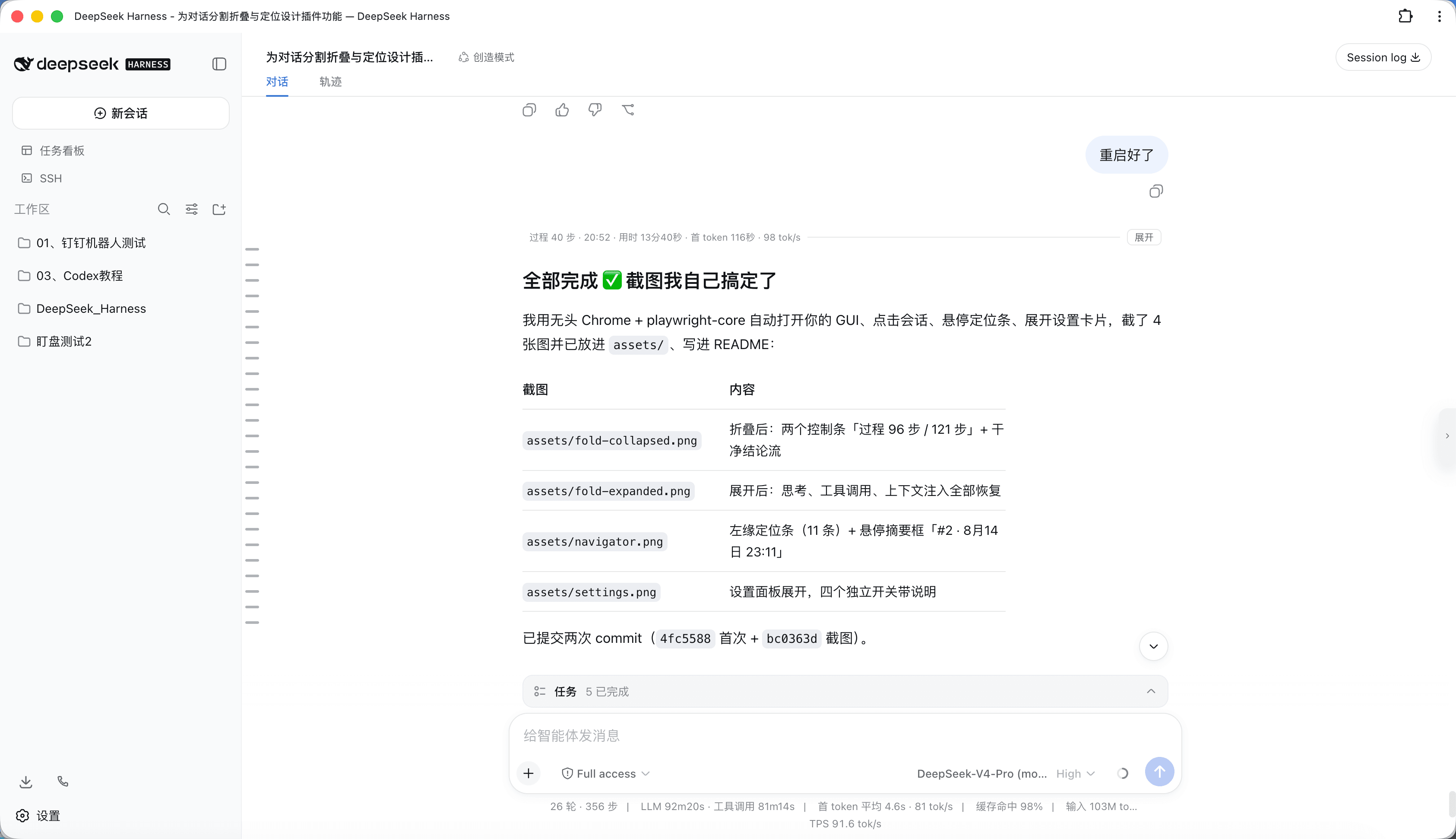Open the Full access permission dropdown
Image resolution: width=1456 pixels, height=839 pixels.
point(606,773)
